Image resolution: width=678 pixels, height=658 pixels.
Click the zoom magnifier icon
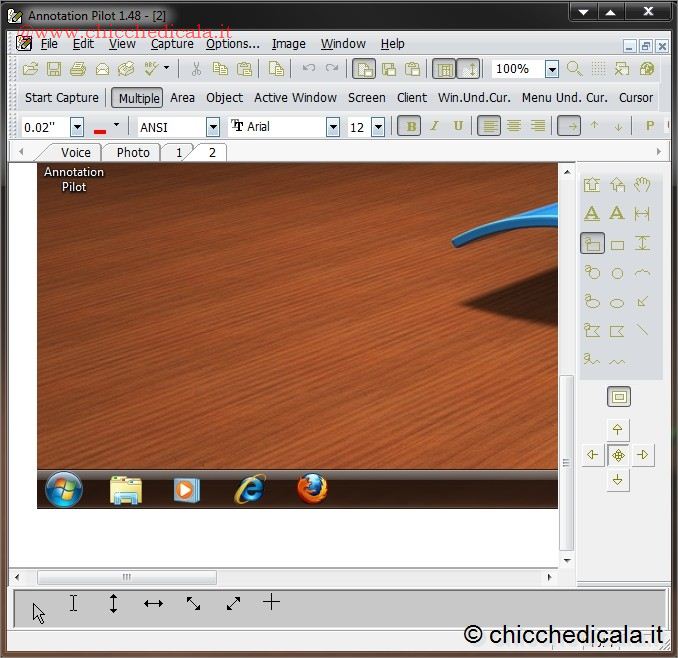574,69
